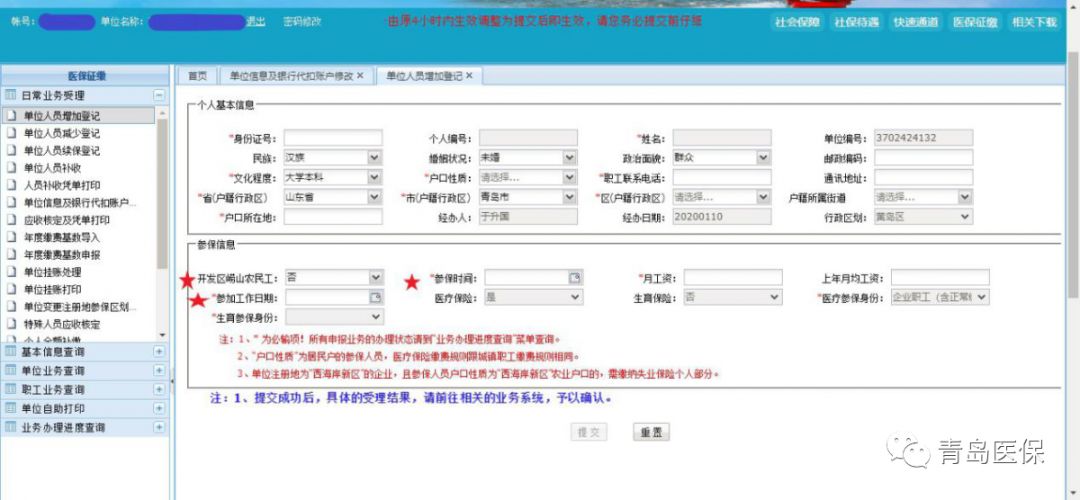Collapse the 日常业务受理 section
The height and width of the screenshot is (500, 1080).
158,95
